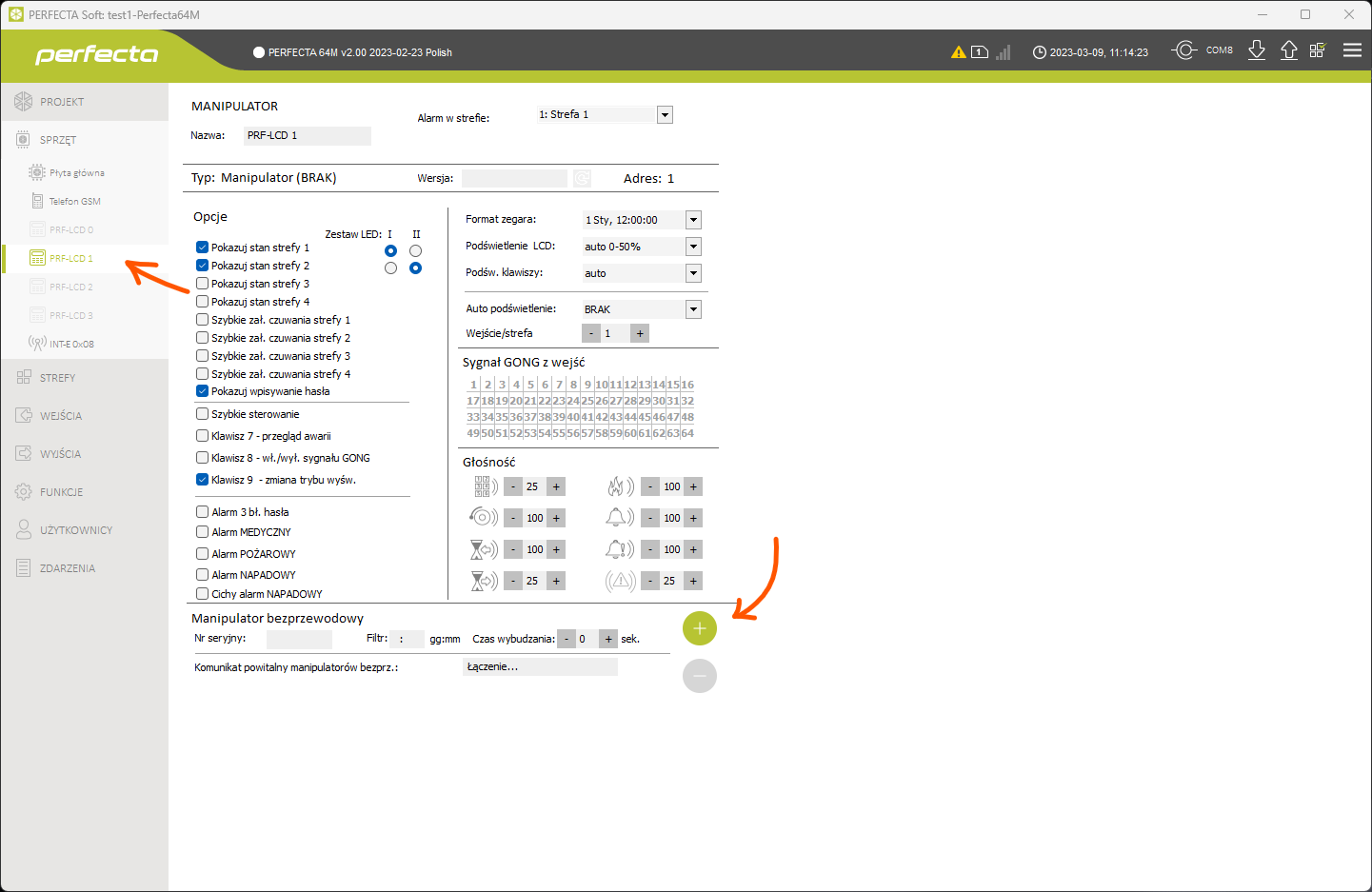Open the hamburger menu icon
The width and height of the screenshot is (1372, 892).
[1352, 50]
